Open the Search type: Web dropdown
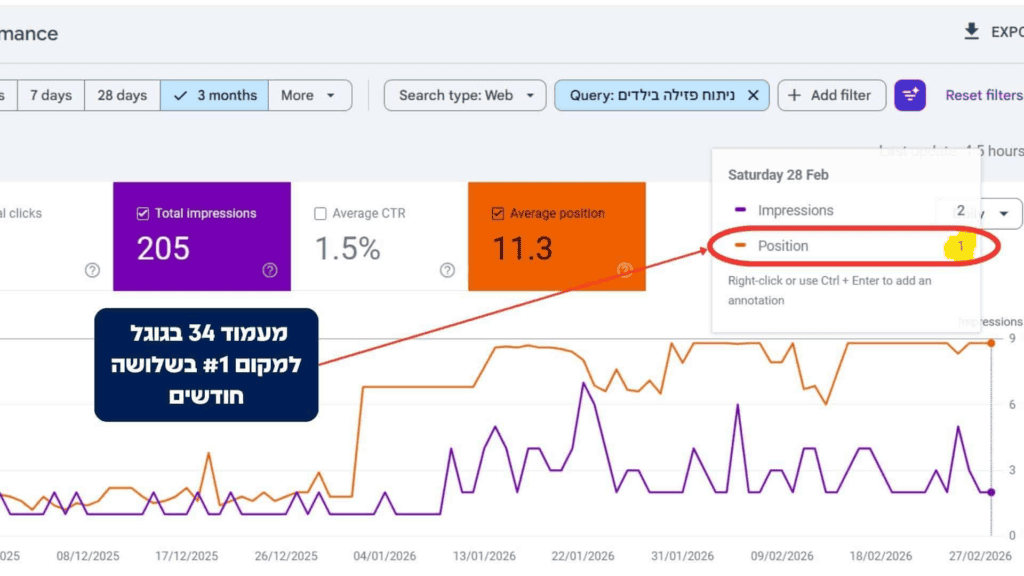The image size is (1024, 576). (x=465, y=95)
